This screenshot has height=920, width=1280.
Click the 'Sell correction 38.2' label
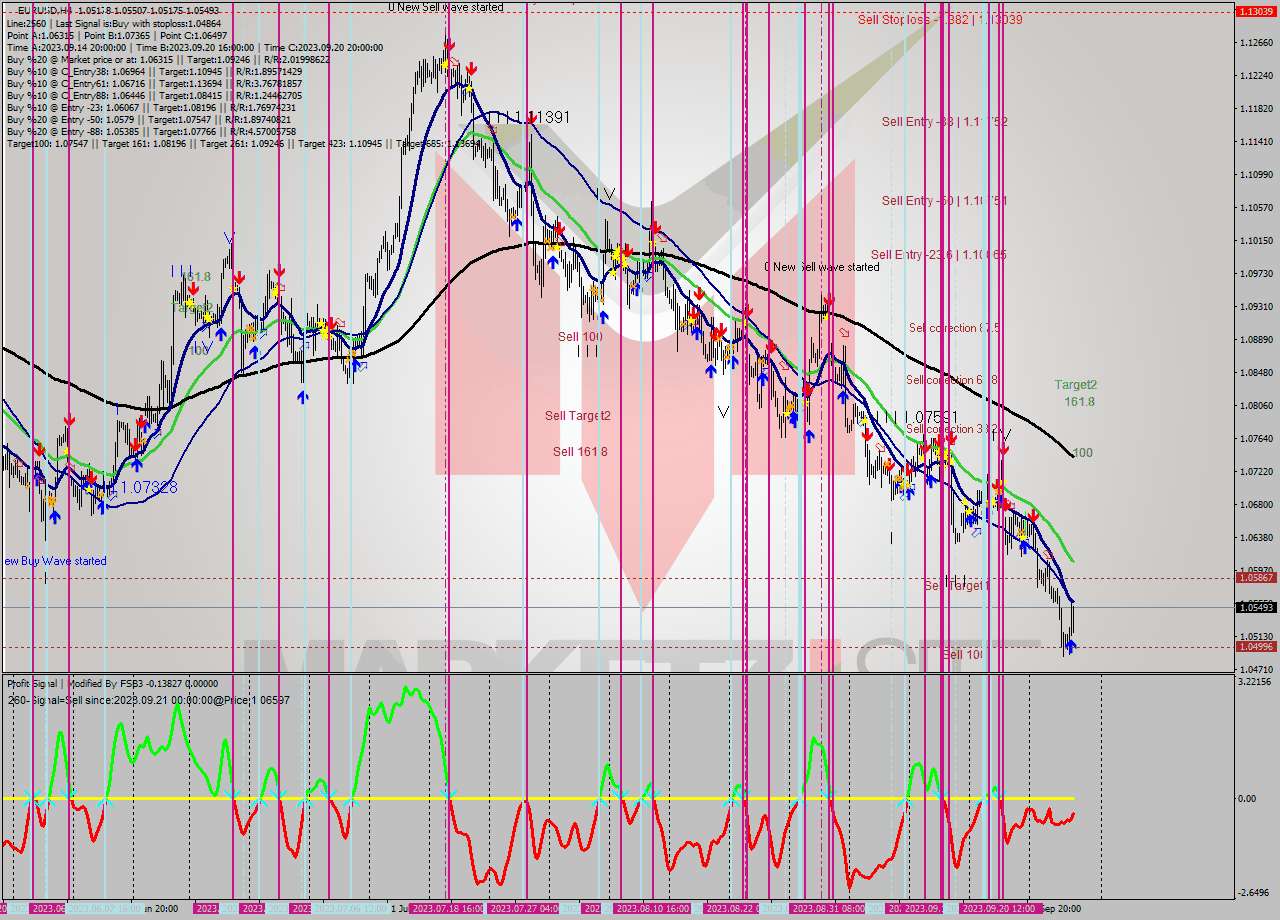coord(952,429)
